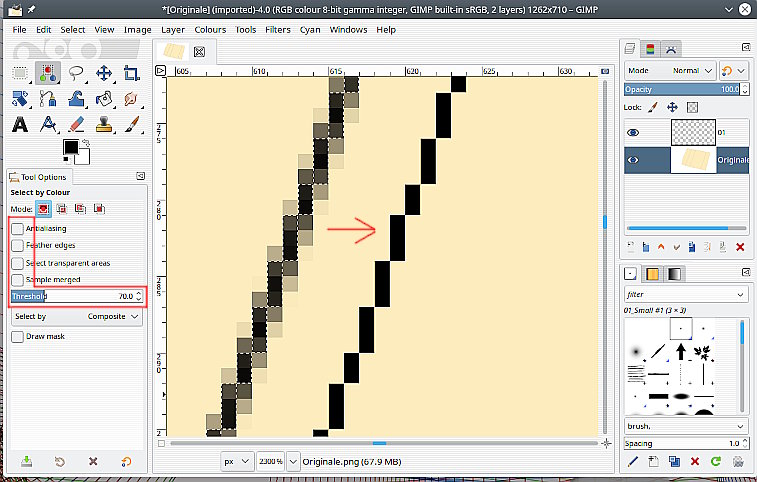The image size is (757, 482).
Task: Toggle Lock position and size icon
Action: [673, 107]
